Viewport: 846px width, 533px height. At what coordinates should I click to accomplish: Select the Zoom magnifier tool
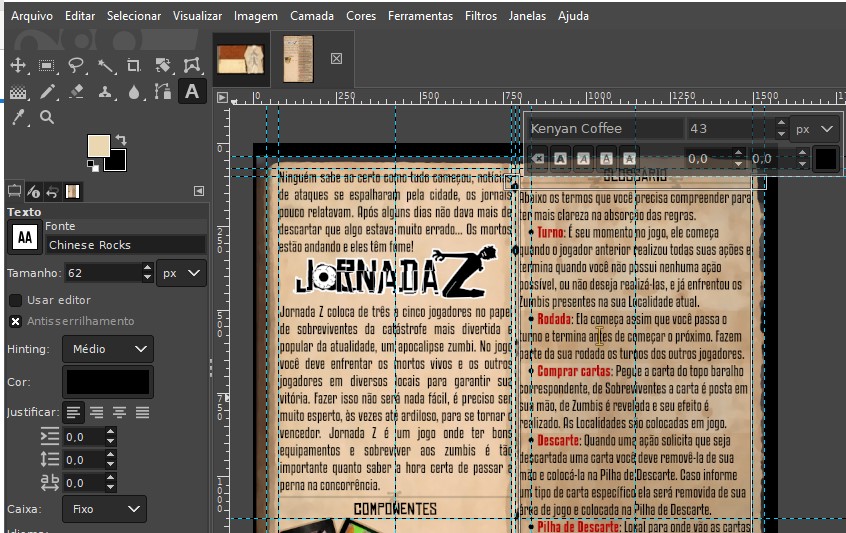47,117
